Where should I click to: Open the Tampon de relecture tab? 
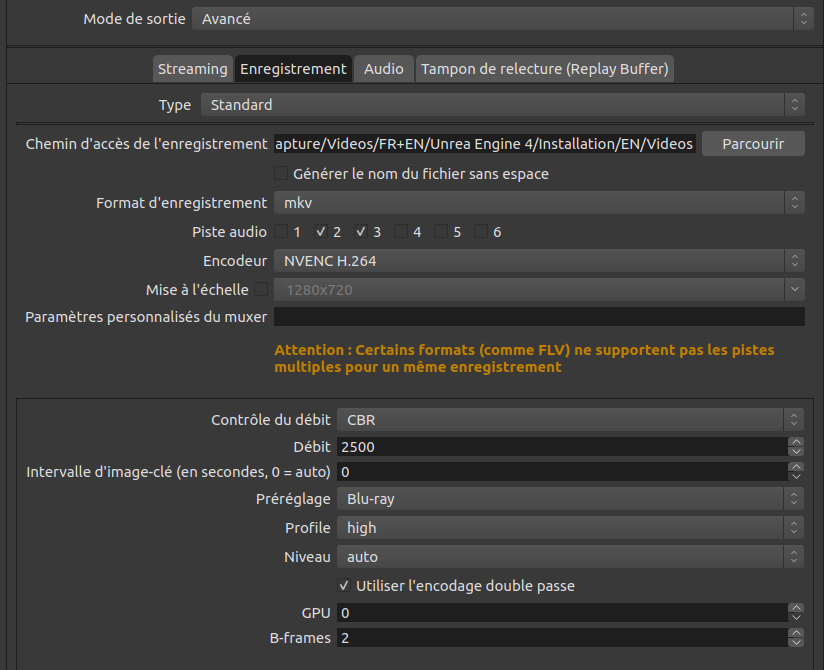[x=545, y=69]
